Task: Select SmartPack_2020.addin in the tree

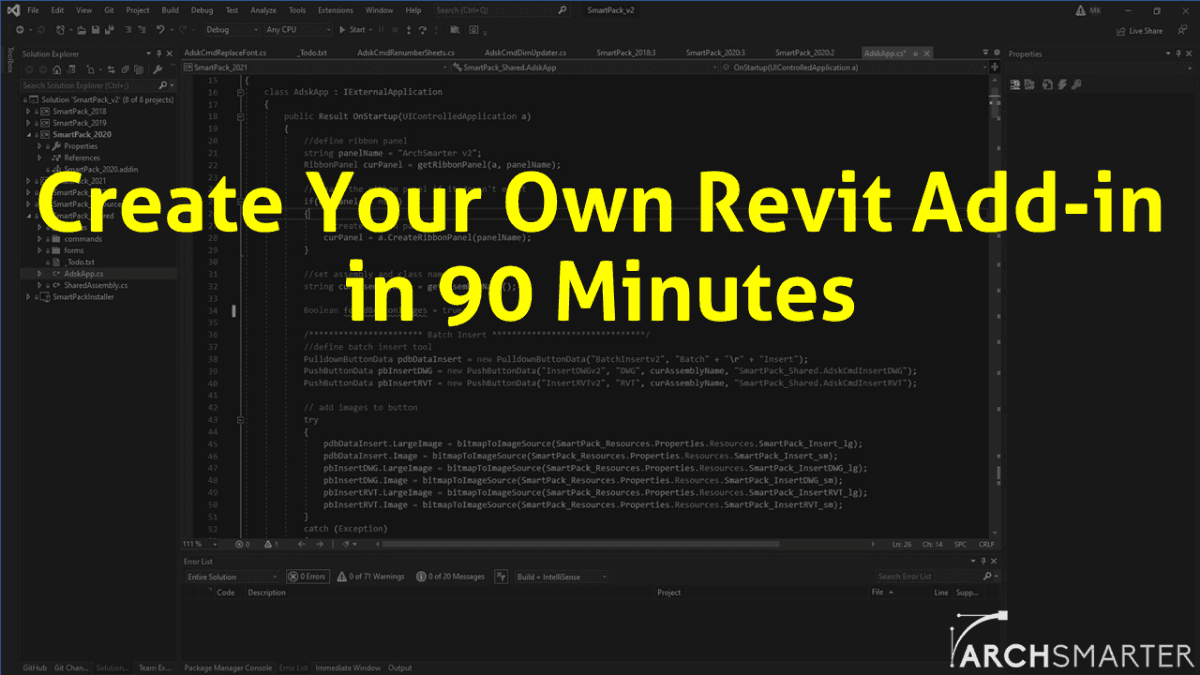Action: pyautogui.click(x=101, y=169)
